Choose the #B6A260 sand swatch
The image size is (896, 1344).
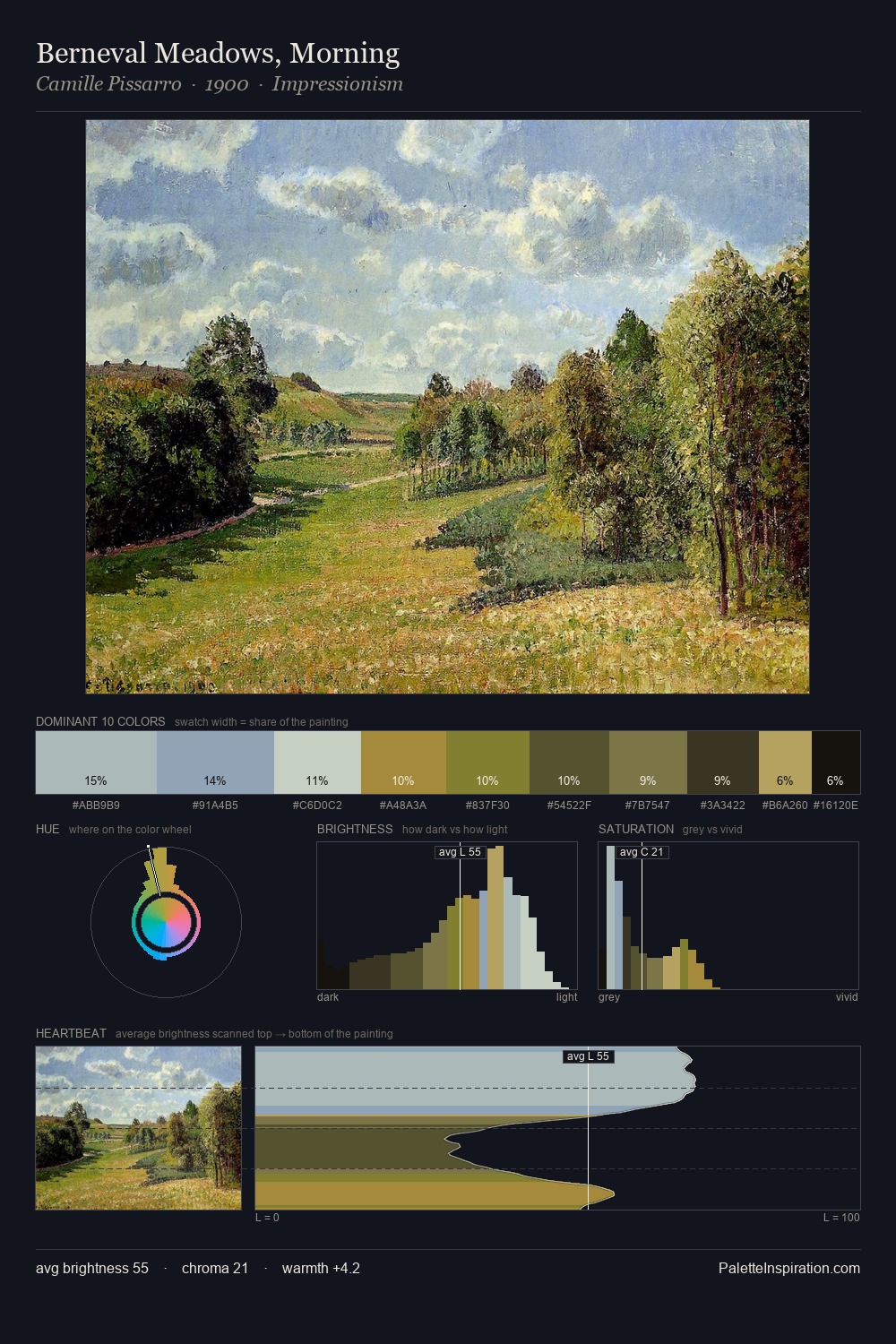coord(785,762)
